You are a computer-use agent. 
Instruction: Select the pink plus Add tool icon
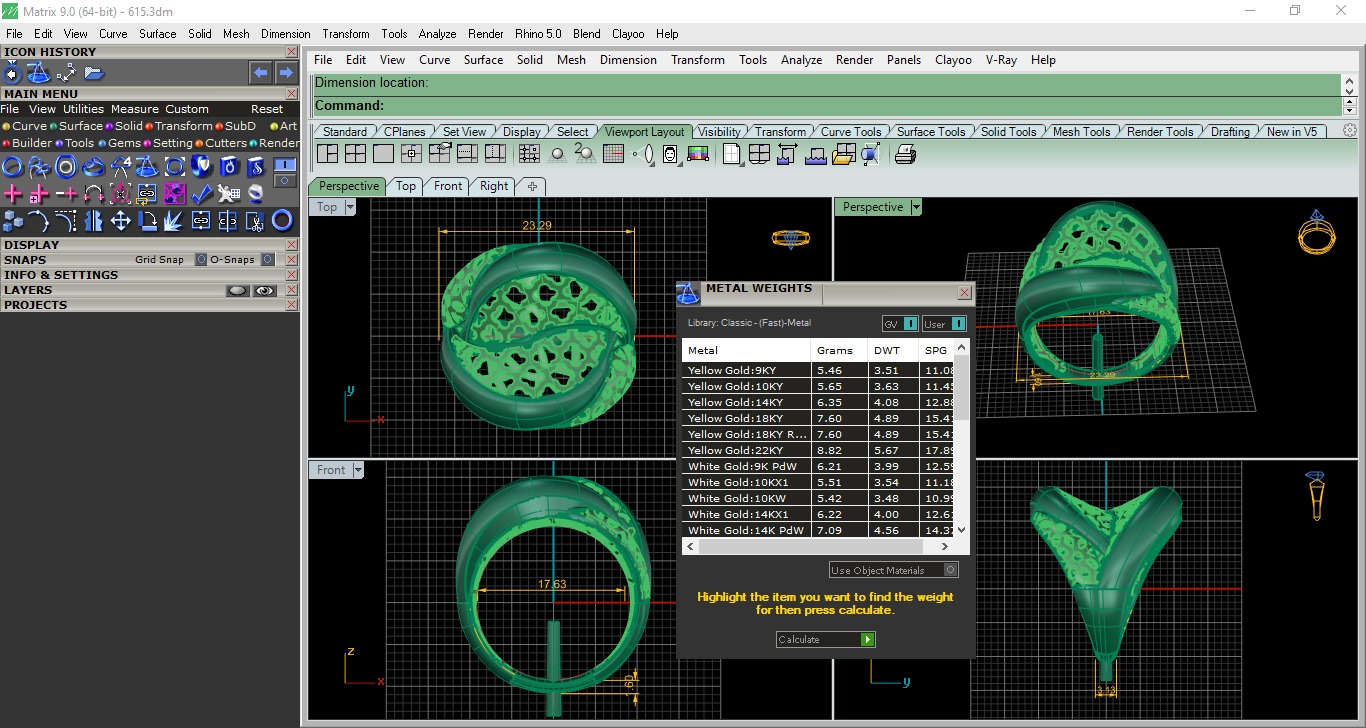[13, 193]
